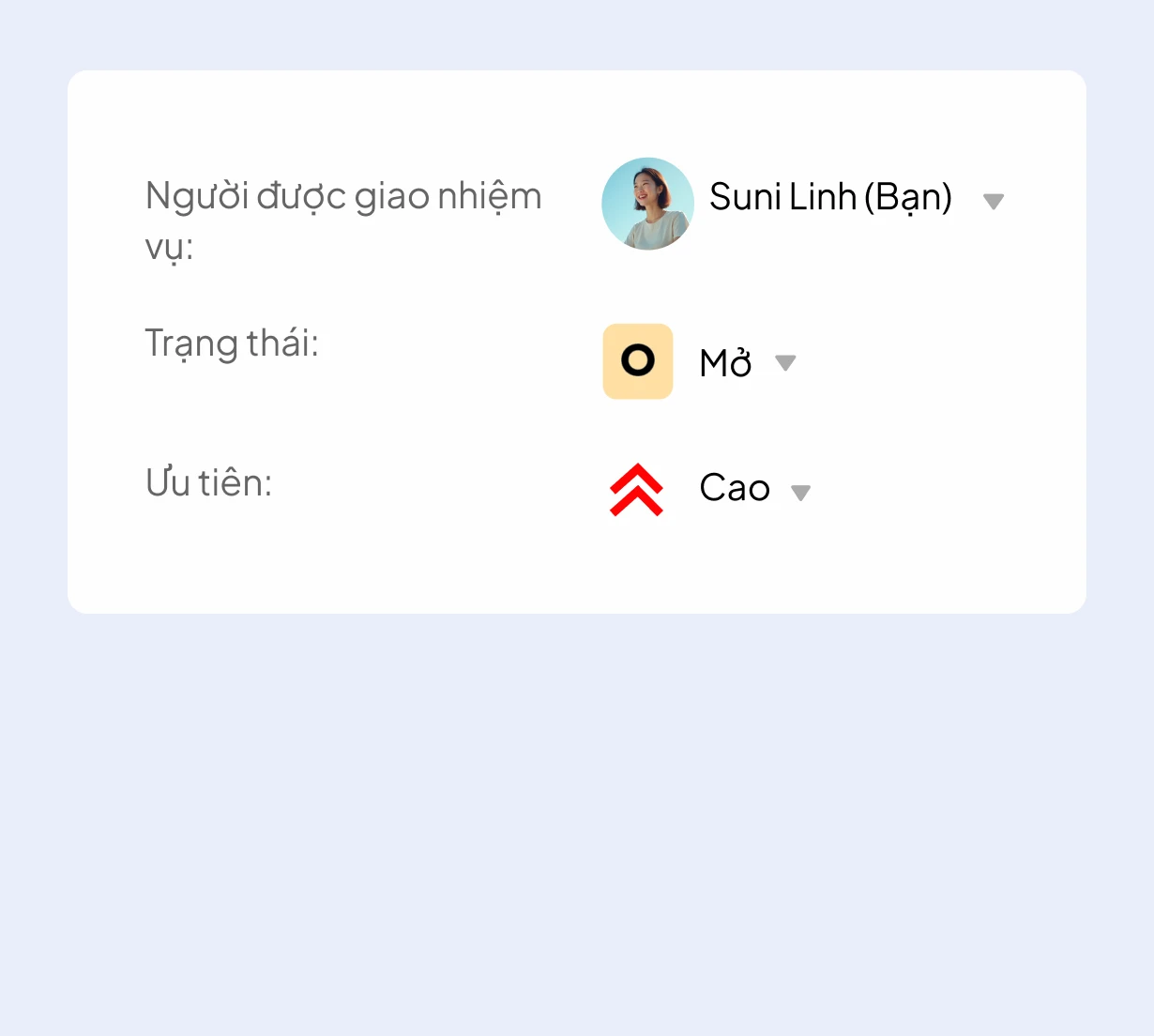This screenshot has height=1036, width=1154.
Task: Click the red high-priority chevrons icon
Action: (x=636, y=489)
